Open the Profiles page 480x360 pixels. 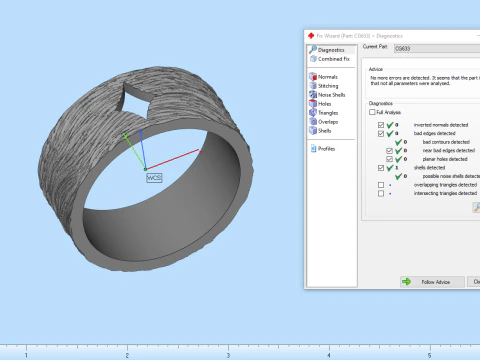coord(323,149)
